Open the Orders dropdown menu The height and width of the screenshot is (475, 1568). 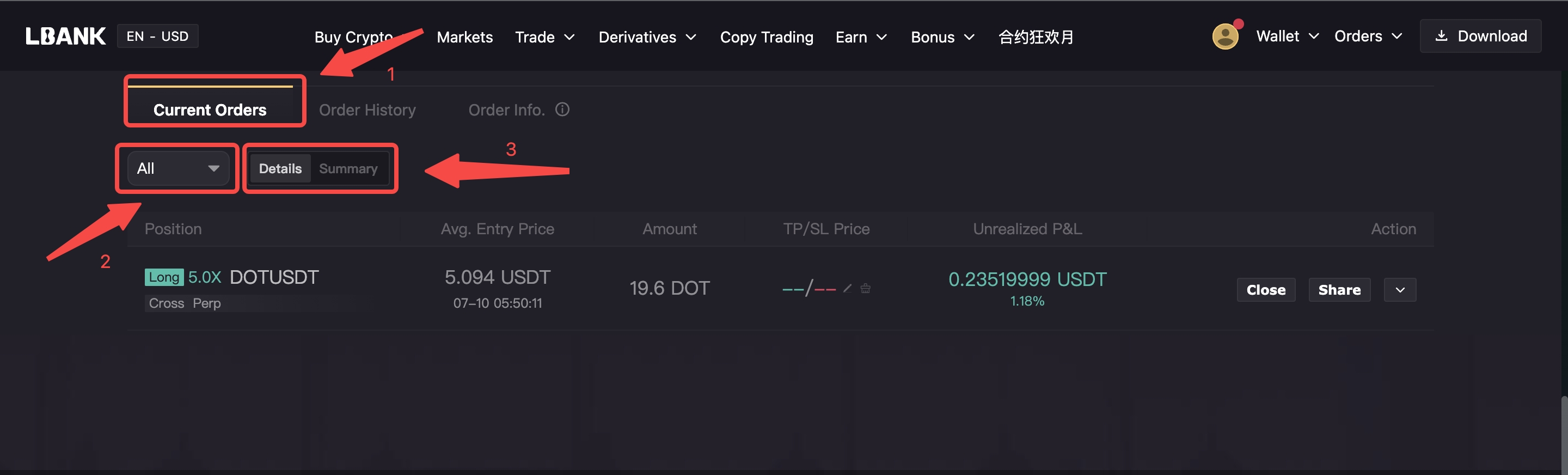(x=1368, y=36)
